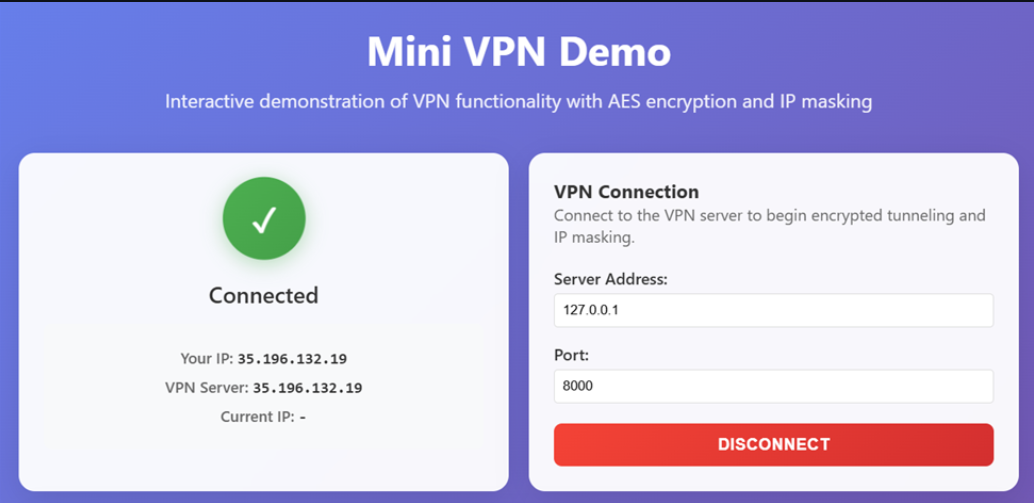Click the VPN Server label

point(206,388)
